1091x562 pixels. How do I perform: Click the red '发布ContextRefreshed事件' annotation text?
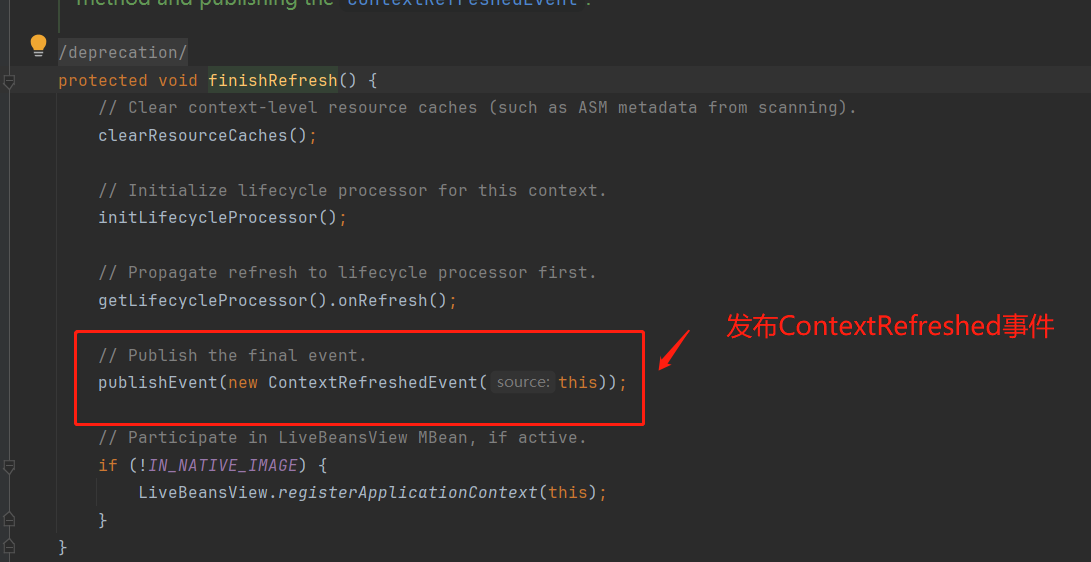click(x=889, y=326)
